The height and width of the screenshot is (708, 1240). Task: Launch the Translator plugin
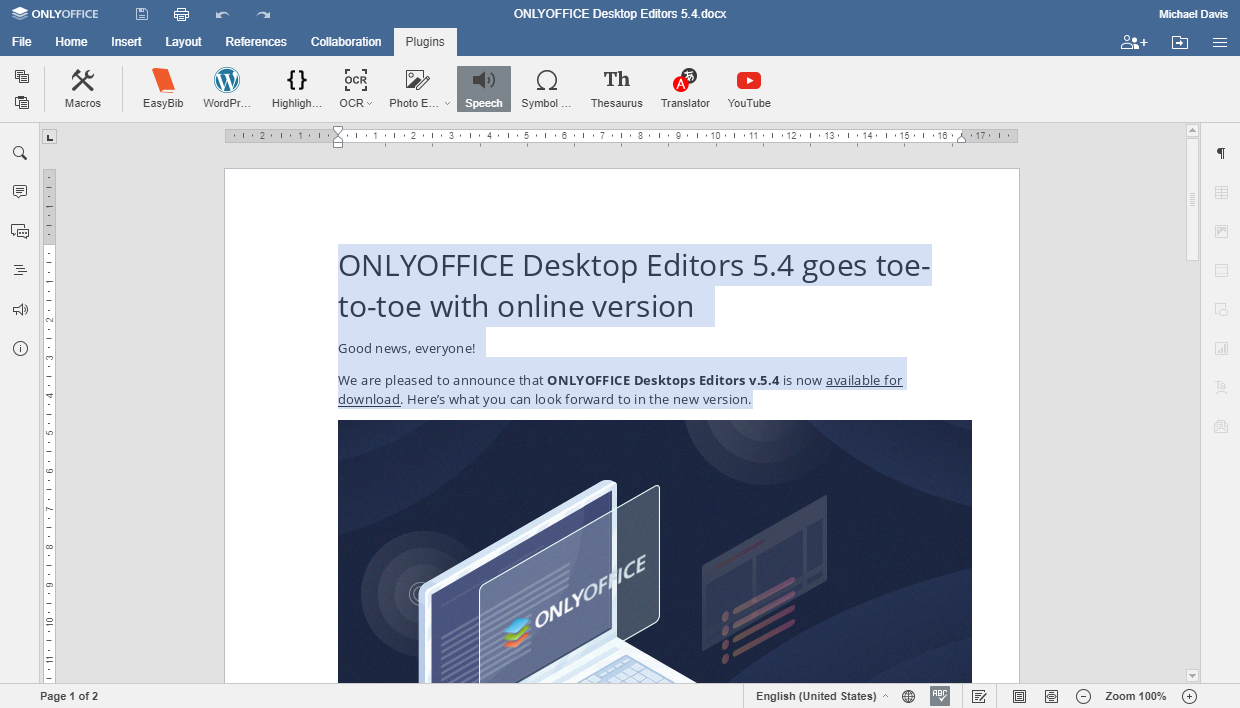pyautogui.click(x=685, y=89)
